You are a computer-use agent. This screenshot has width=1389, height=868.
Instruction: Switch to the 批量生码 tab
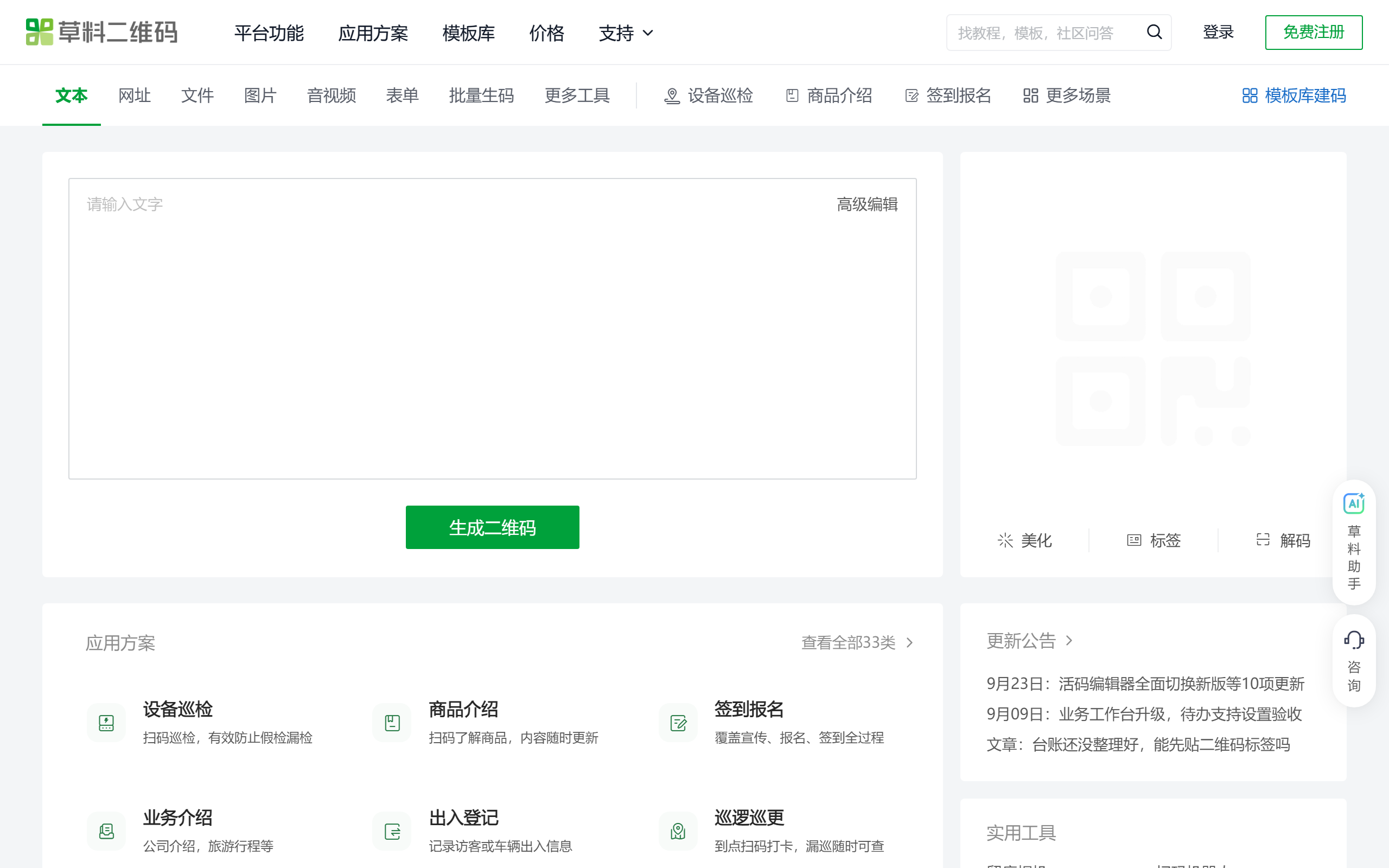(x=482, y=95)
